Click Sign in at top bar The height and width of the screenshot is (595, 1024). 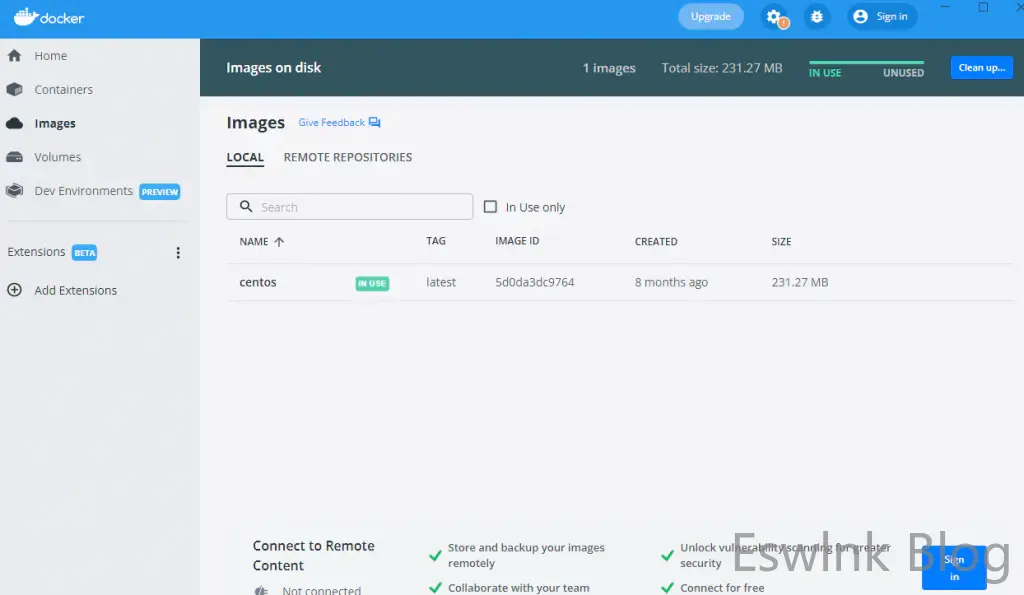coord(881,17)
